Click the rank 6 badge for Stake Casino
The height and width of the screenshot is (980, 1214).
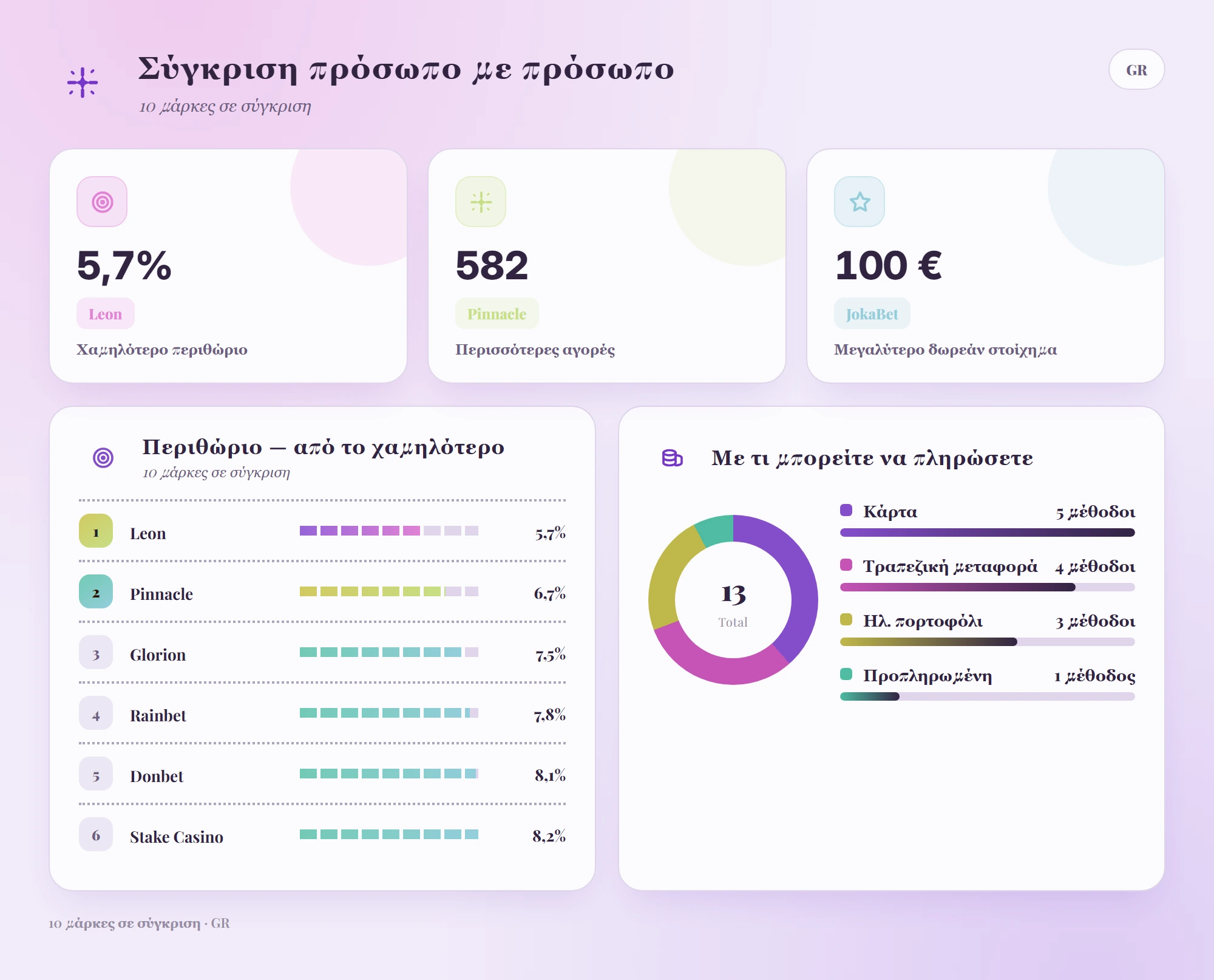pyautogui.click(x=96, y=834)
